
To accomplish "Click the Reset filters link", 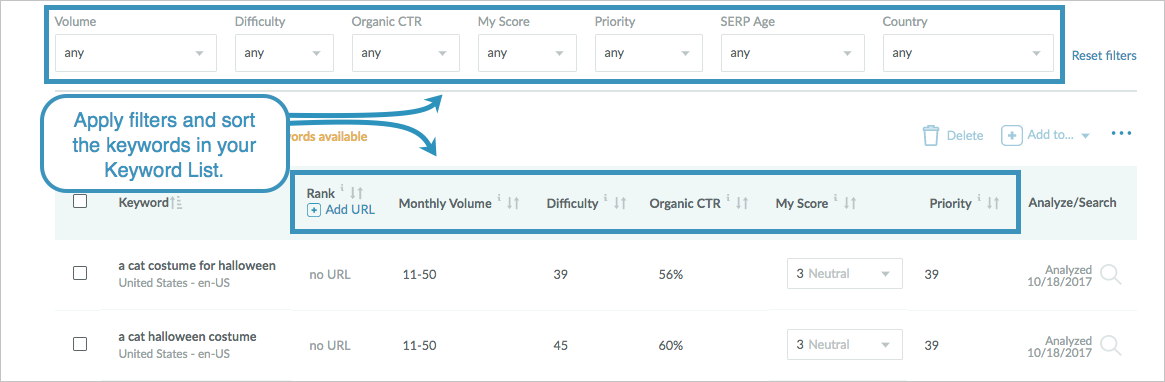I will (1103, 56).
